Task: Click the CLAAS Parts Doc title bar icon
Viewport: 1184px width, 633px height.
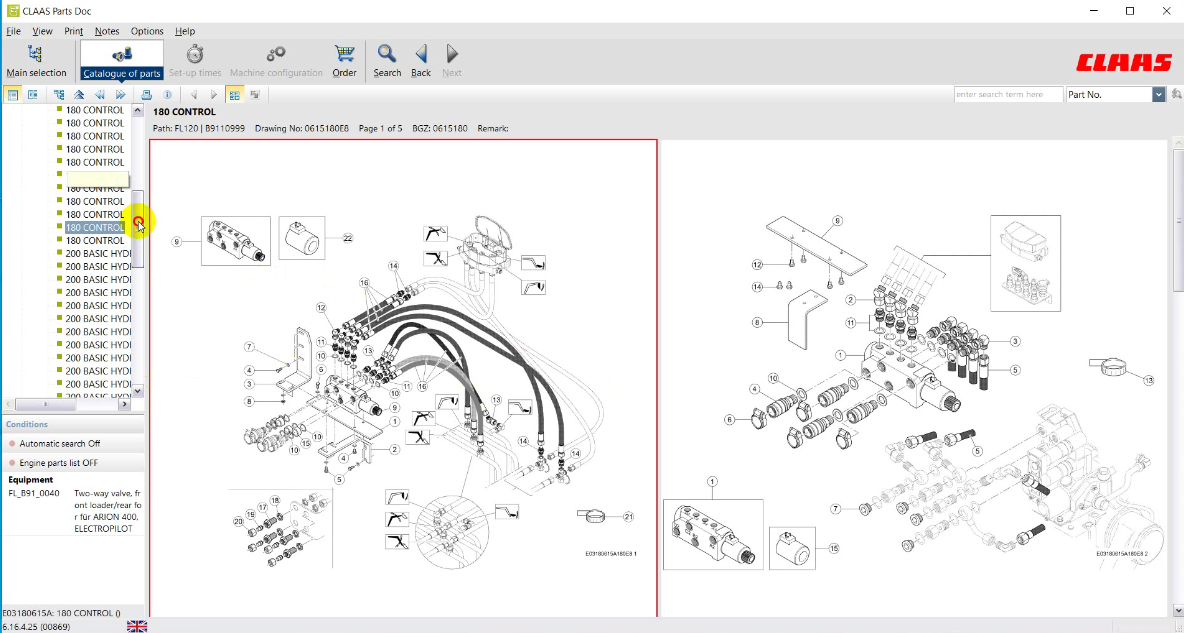Action: 12,11
